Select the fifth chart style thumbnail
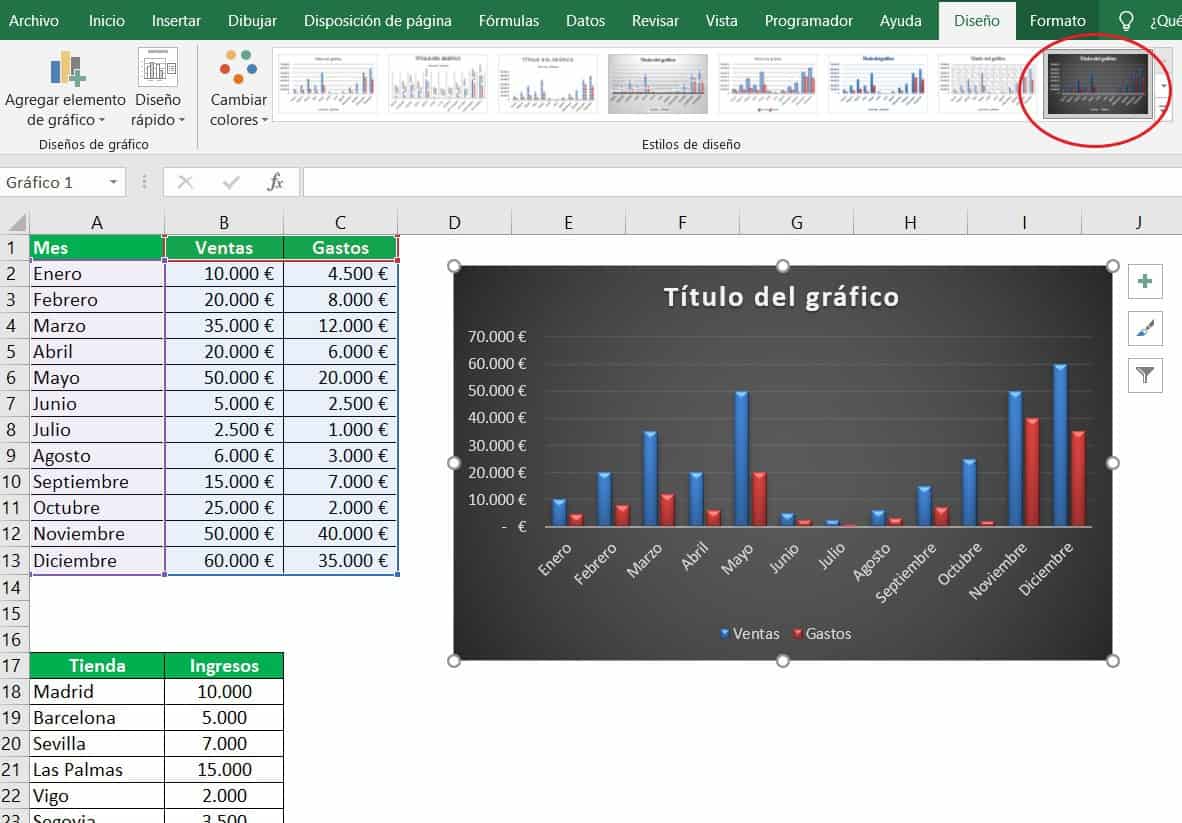Screen dimensions: 1182x823 pos(767,84)
